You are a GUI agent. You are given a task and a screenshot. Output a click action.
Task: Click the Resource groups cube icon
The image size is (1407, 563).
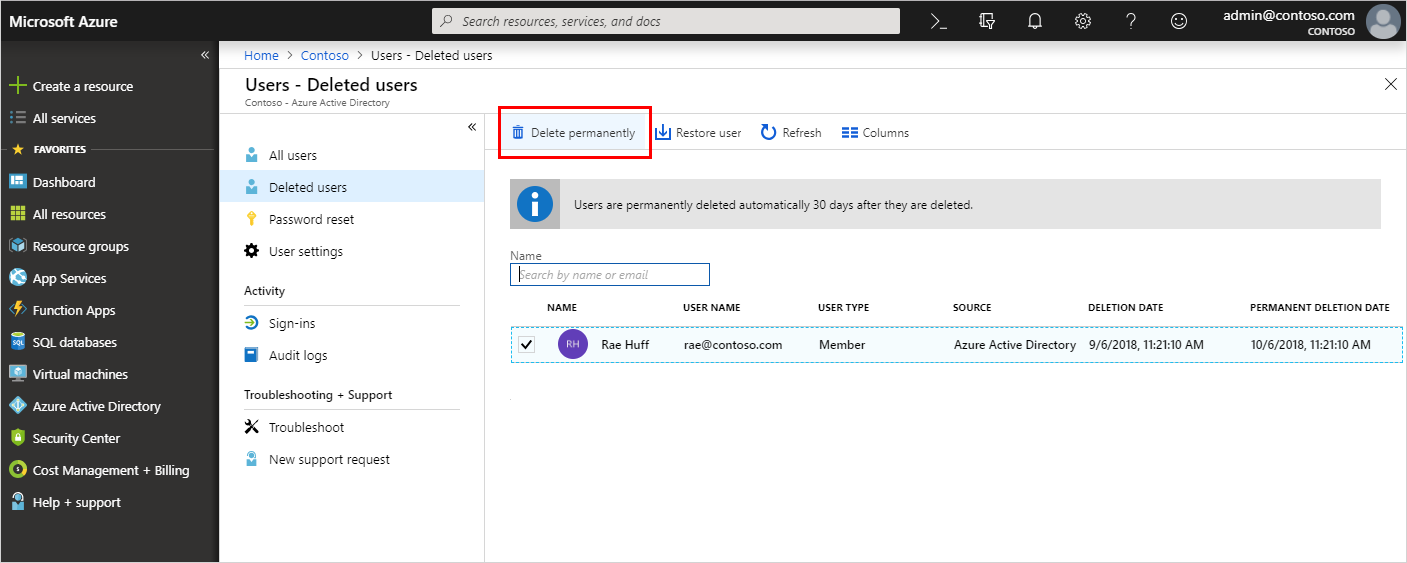click(17, 246)
